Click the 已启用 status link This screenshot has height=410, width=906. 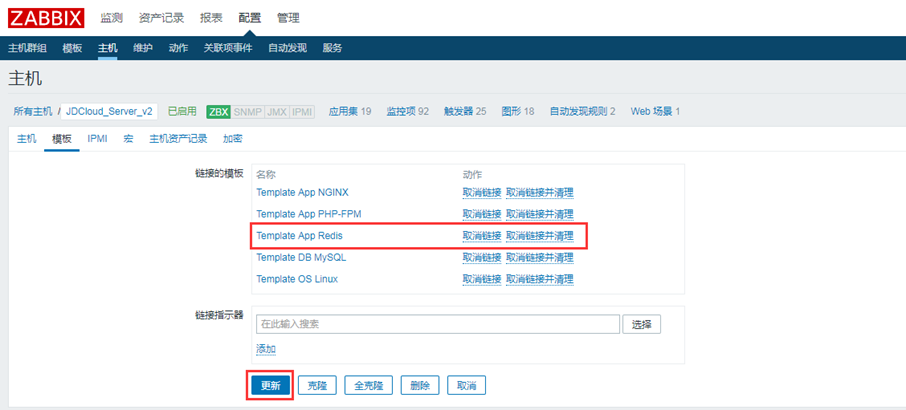[182, 111]
